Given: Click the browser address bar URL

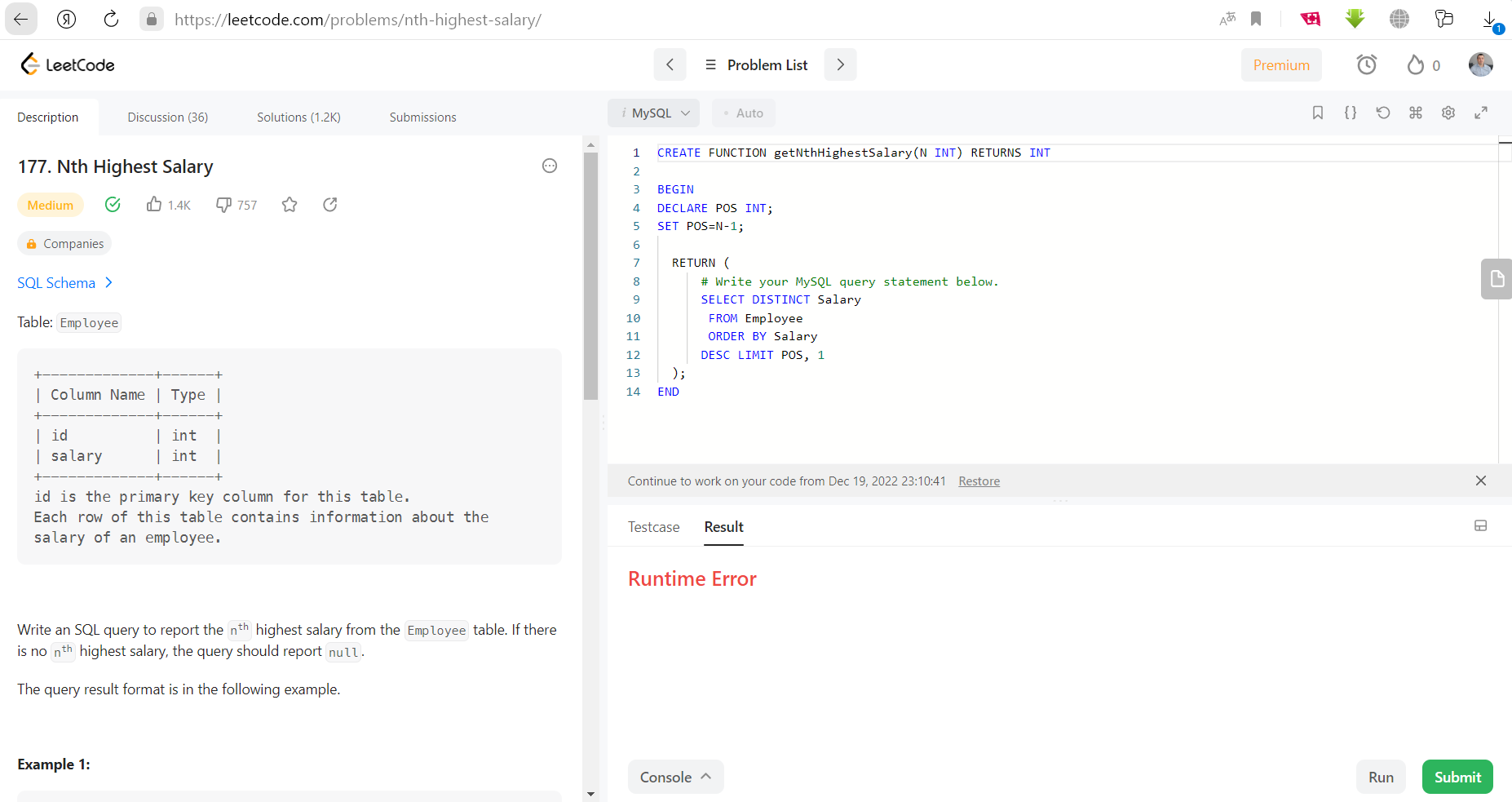Looking at the screenshot, I should (x=358, y=20).
